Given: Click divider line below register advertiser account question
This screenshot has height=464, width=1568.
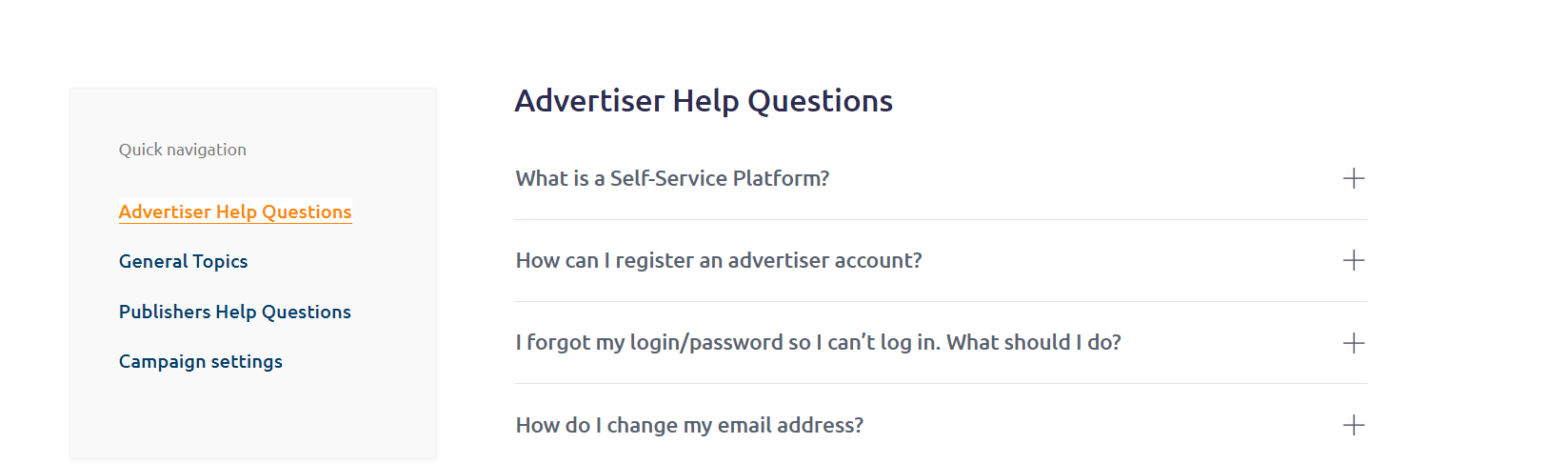Looking at the screenshot, I should 940,302.
